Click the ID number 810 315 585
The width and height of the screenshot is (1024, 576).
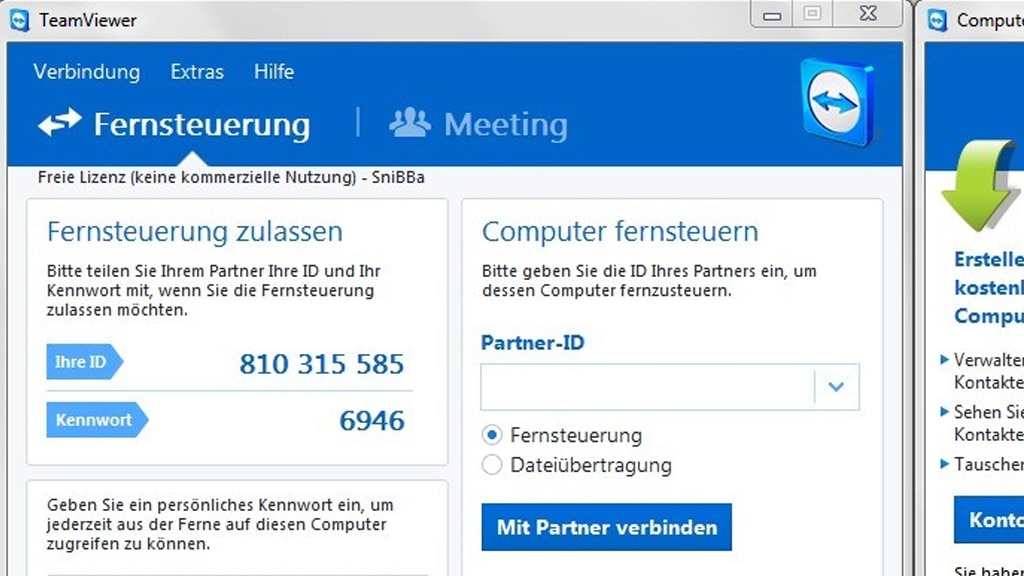(321, 364)
